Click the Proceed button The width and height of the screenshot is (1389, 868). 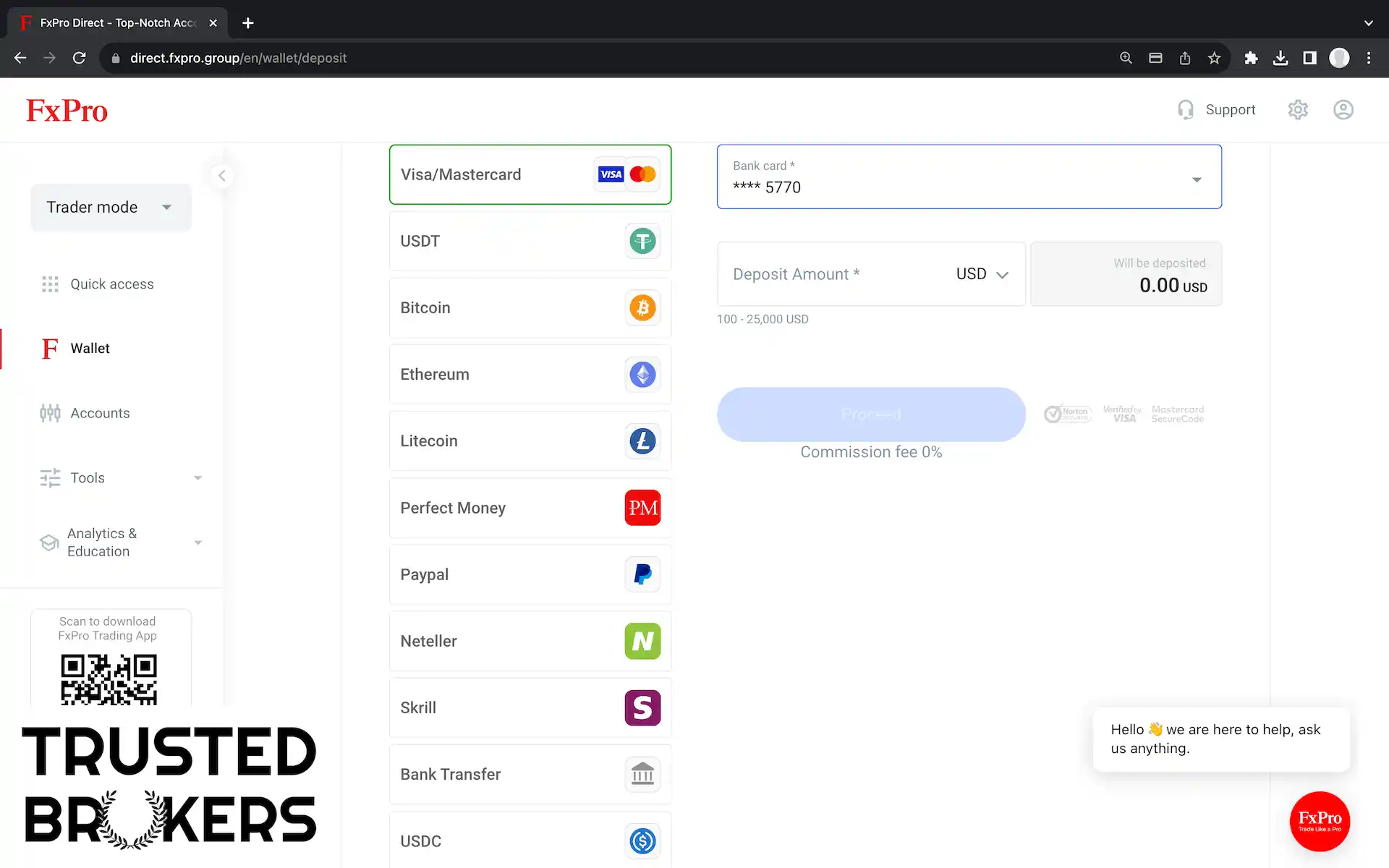point(871,414)
